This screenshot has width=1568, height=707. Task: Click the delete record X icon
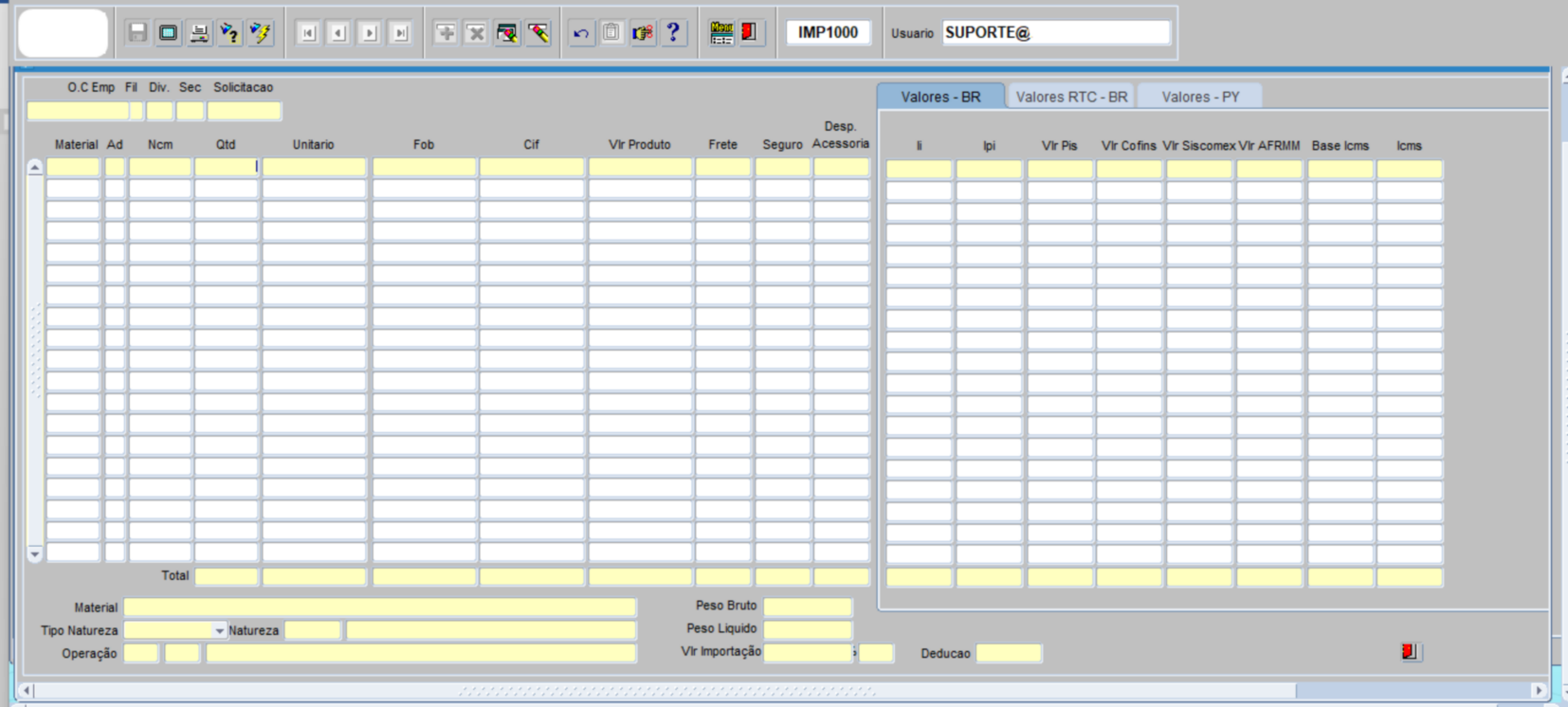[x=476, y=33]
